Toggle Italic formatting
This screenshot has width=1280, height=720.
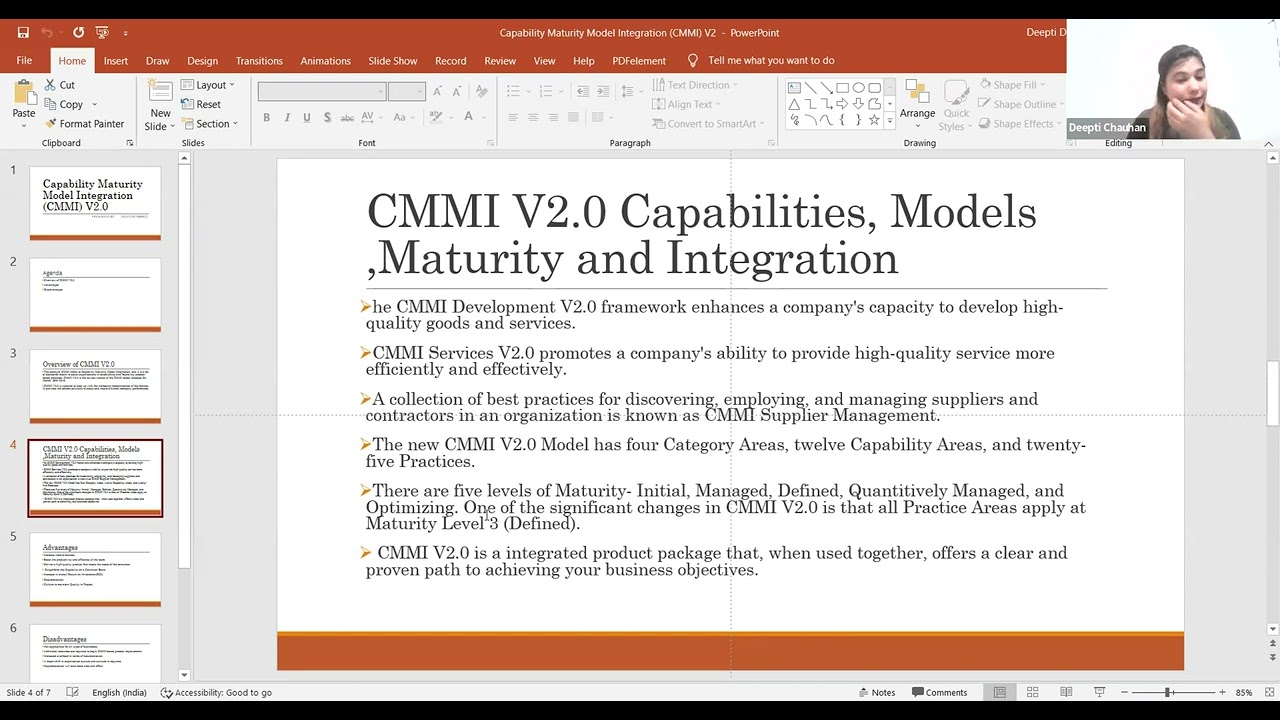(x=287, y=117)
